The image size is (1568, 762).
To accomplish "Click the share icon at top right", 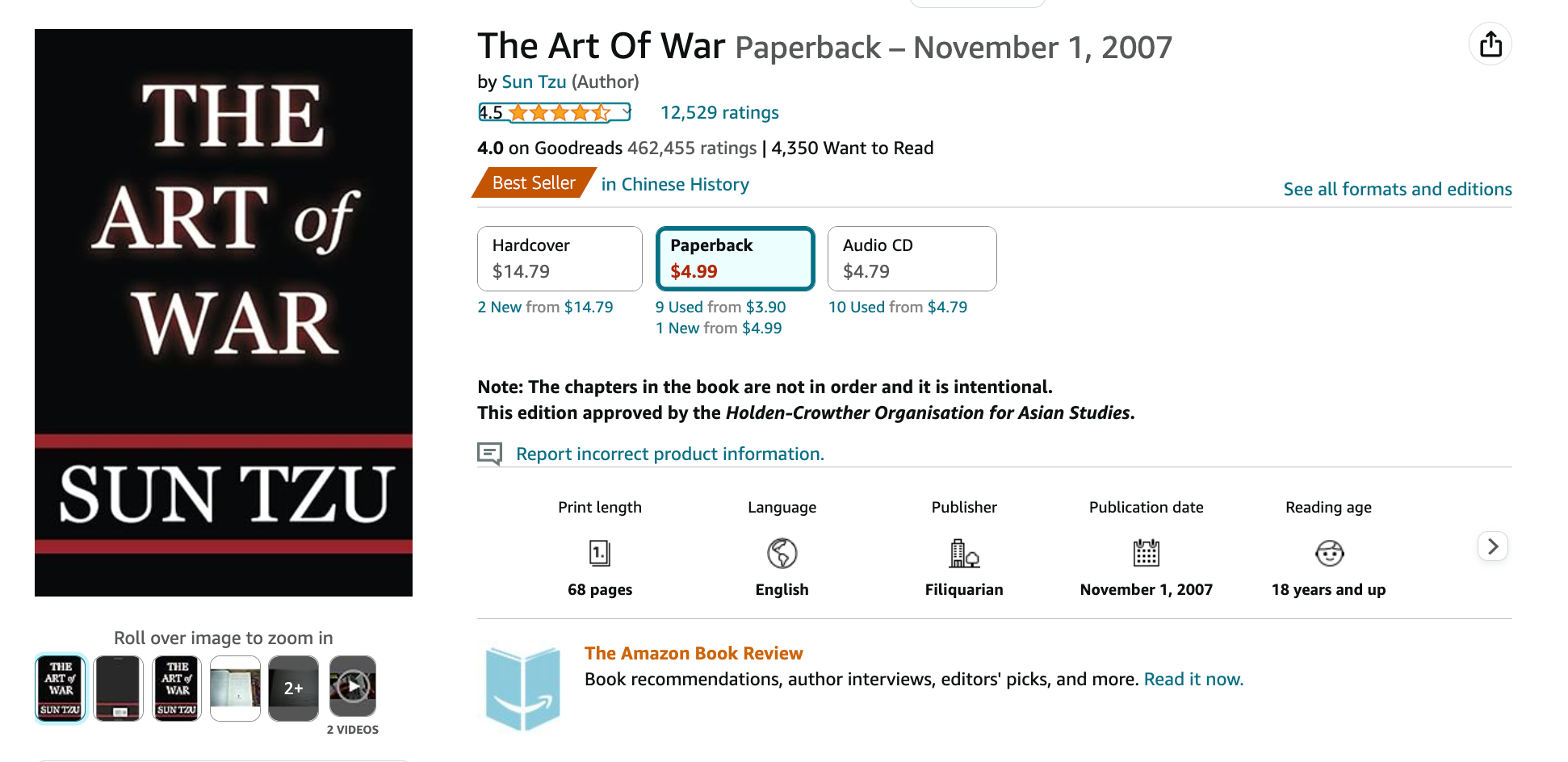I will 1490,44.
